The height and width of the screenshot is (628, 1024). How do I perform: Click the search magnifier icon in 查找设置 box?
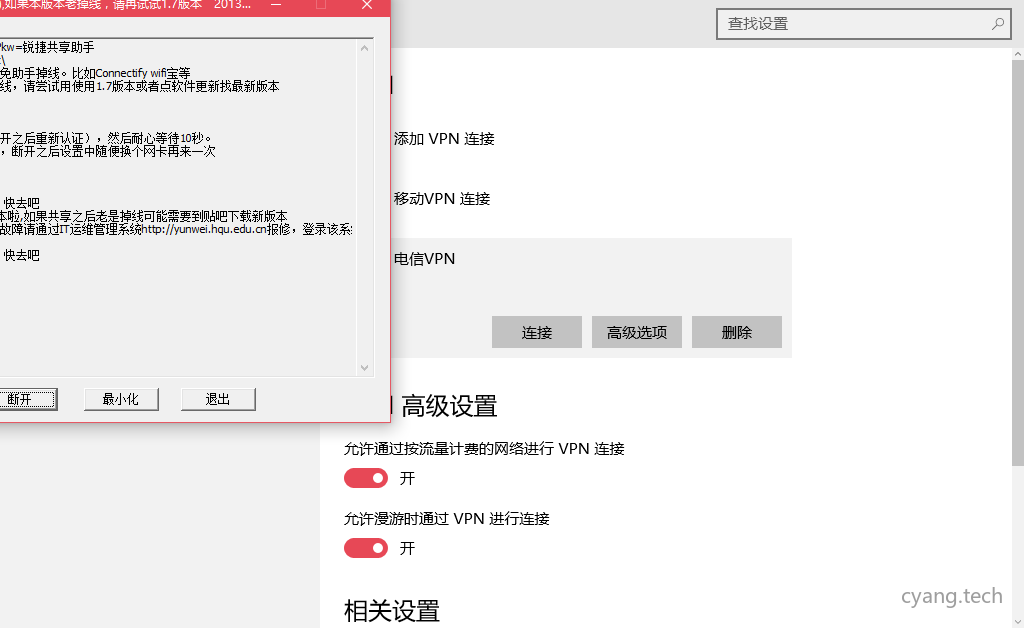coord(999,23)
